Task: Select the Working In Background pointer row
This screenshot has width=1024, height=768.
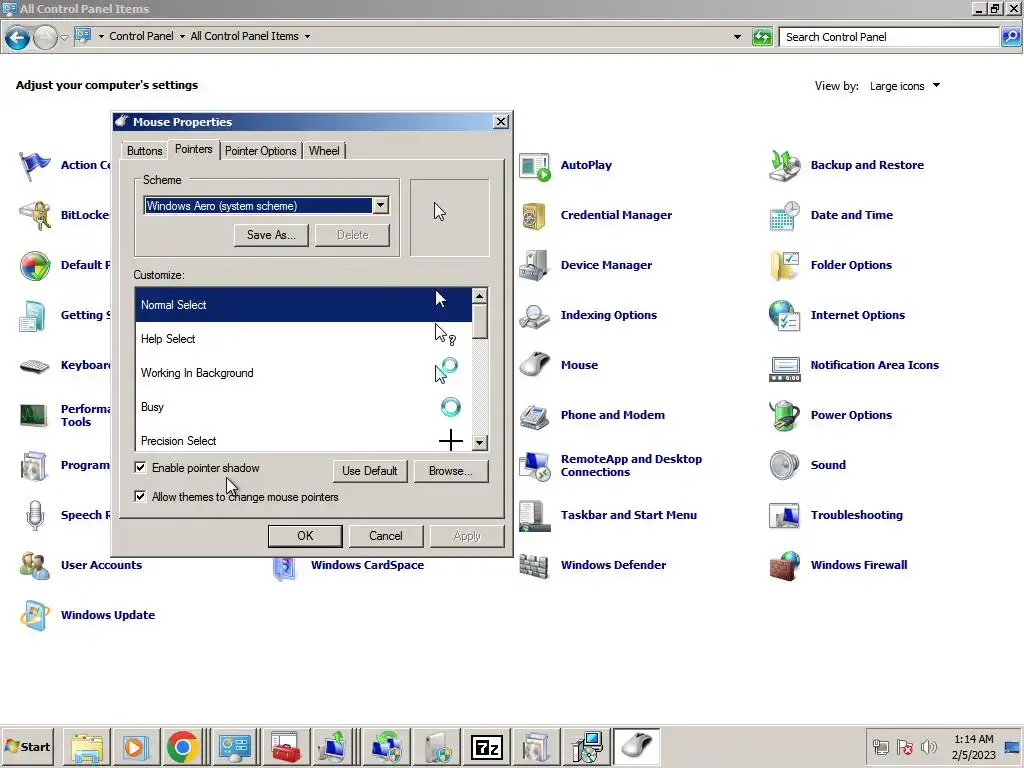Action: pos(303,373)
